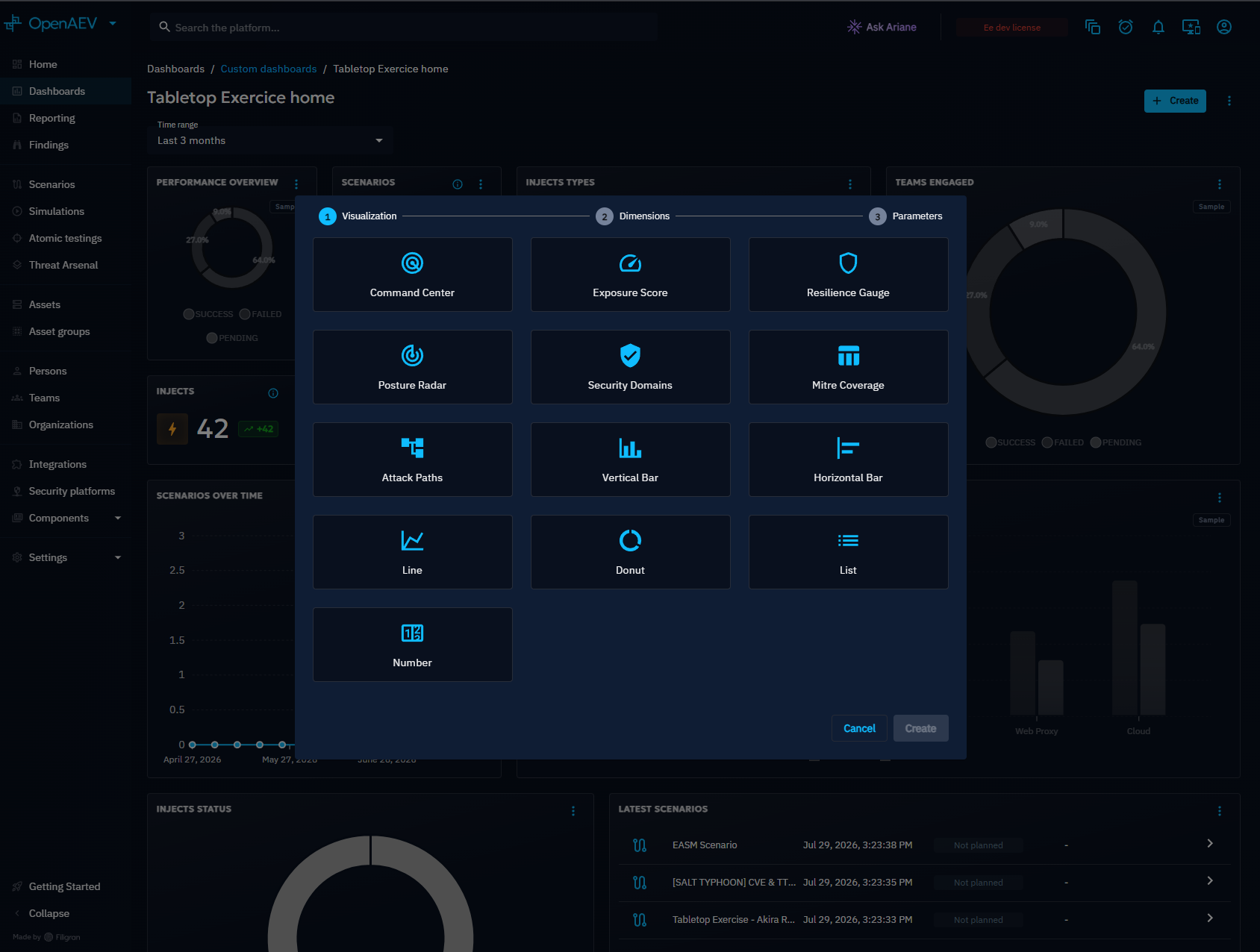Click the Cloud axis label
The height and width of the screenshot is (952, 1260).
coord(1138,731)
